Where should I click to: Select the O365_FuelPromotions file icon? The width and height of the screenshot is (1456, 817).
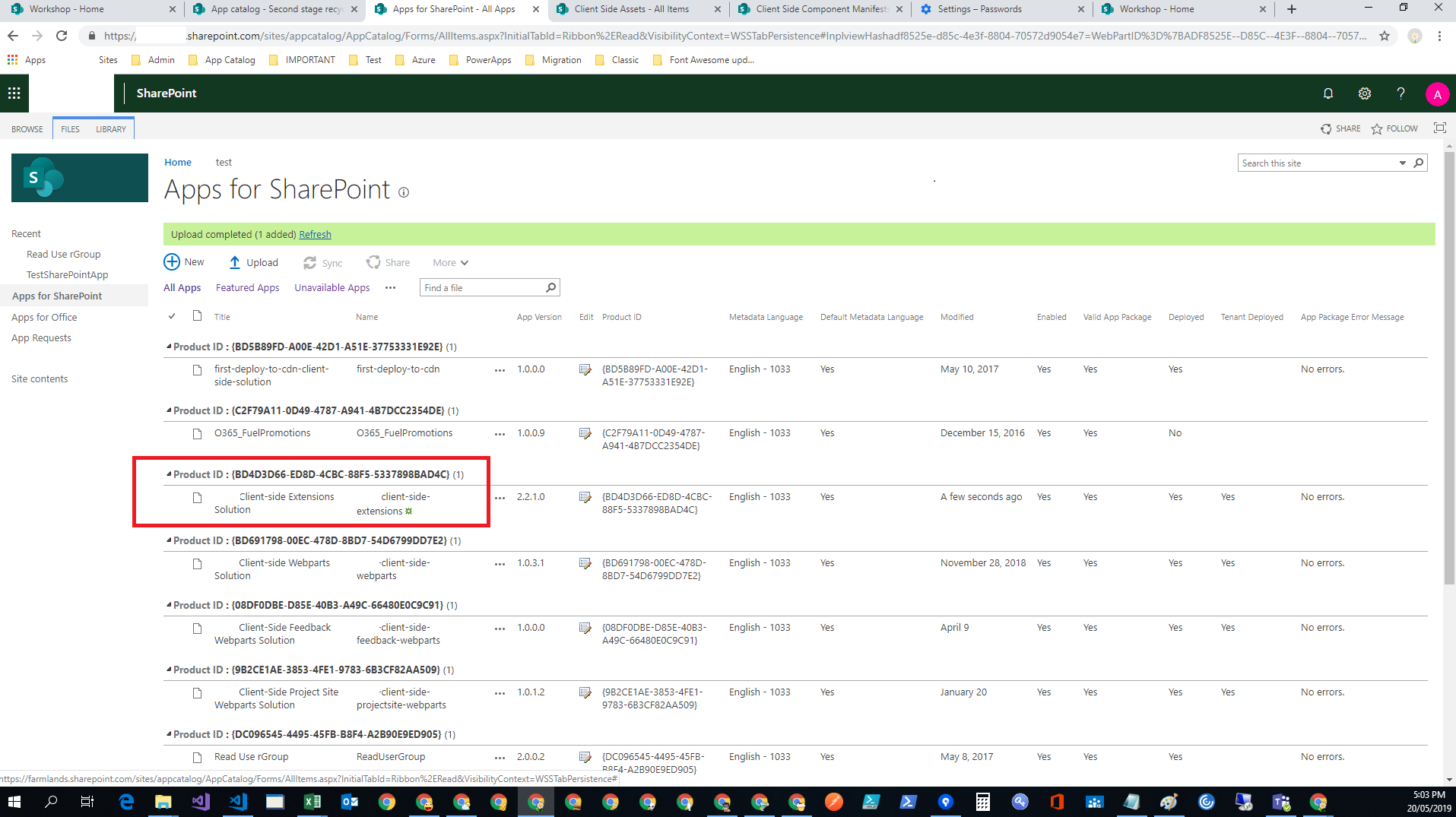[197, 434]
